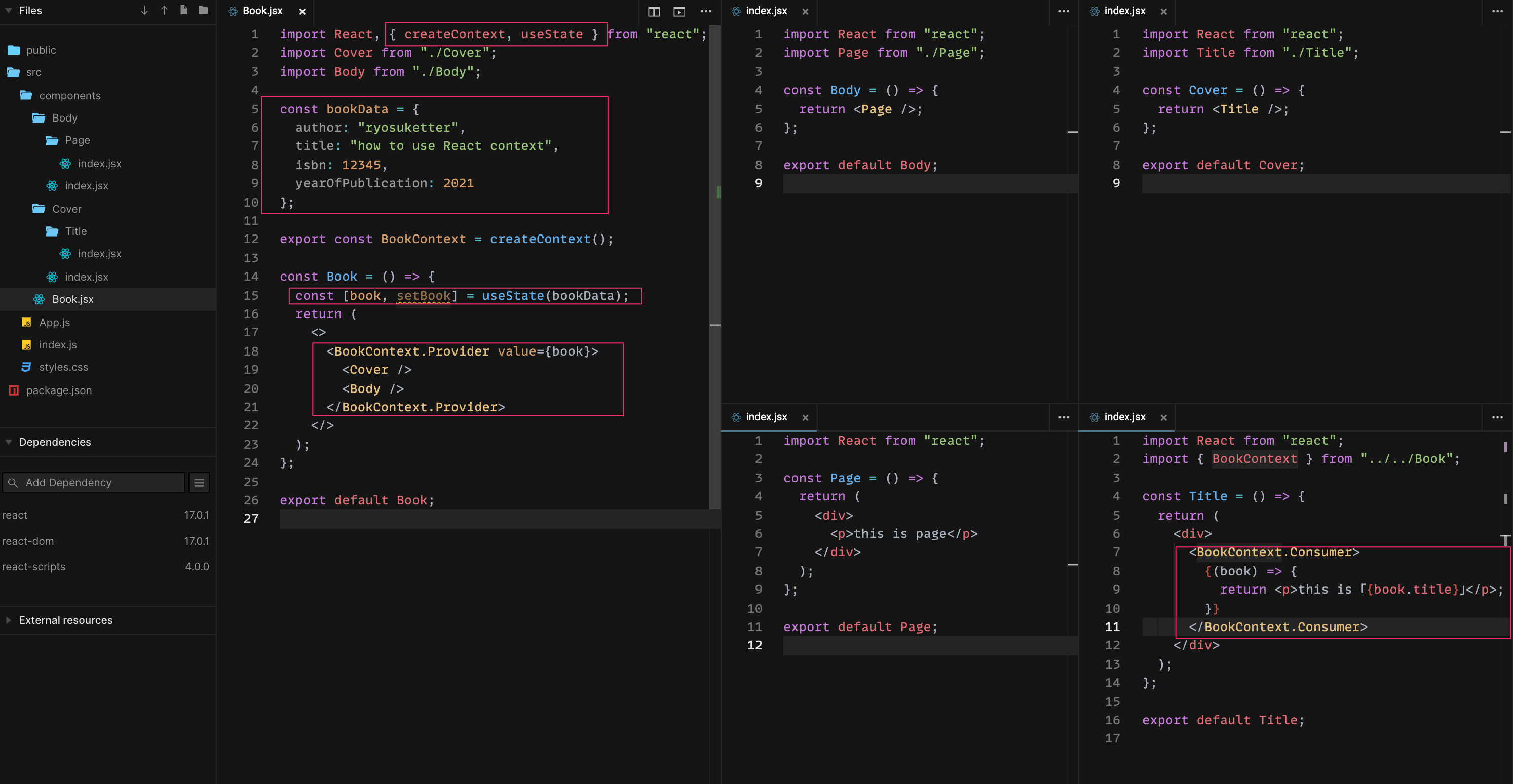Collapse the Body function using its fold marker

[x=1074, y=132]
